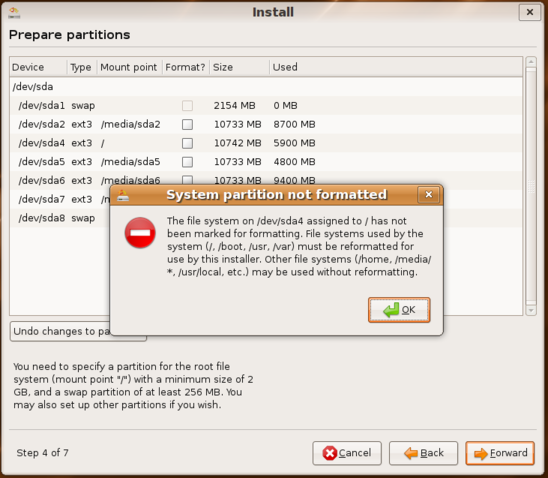Click scrollbar up arrow of partition list
Screen dimensions: 548x478
coord(531,62)
